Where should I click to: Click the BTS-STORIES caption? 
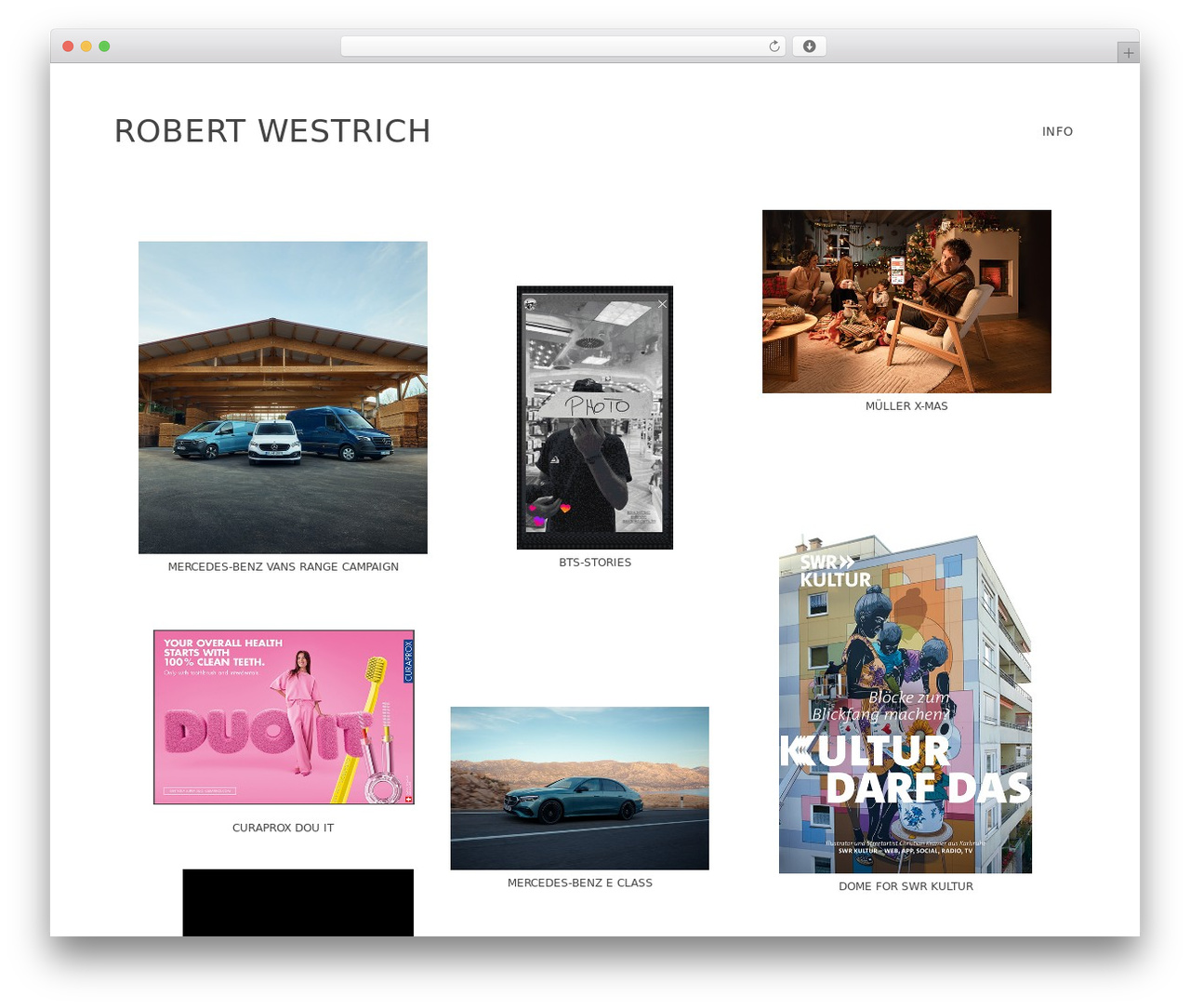(595, 563)
